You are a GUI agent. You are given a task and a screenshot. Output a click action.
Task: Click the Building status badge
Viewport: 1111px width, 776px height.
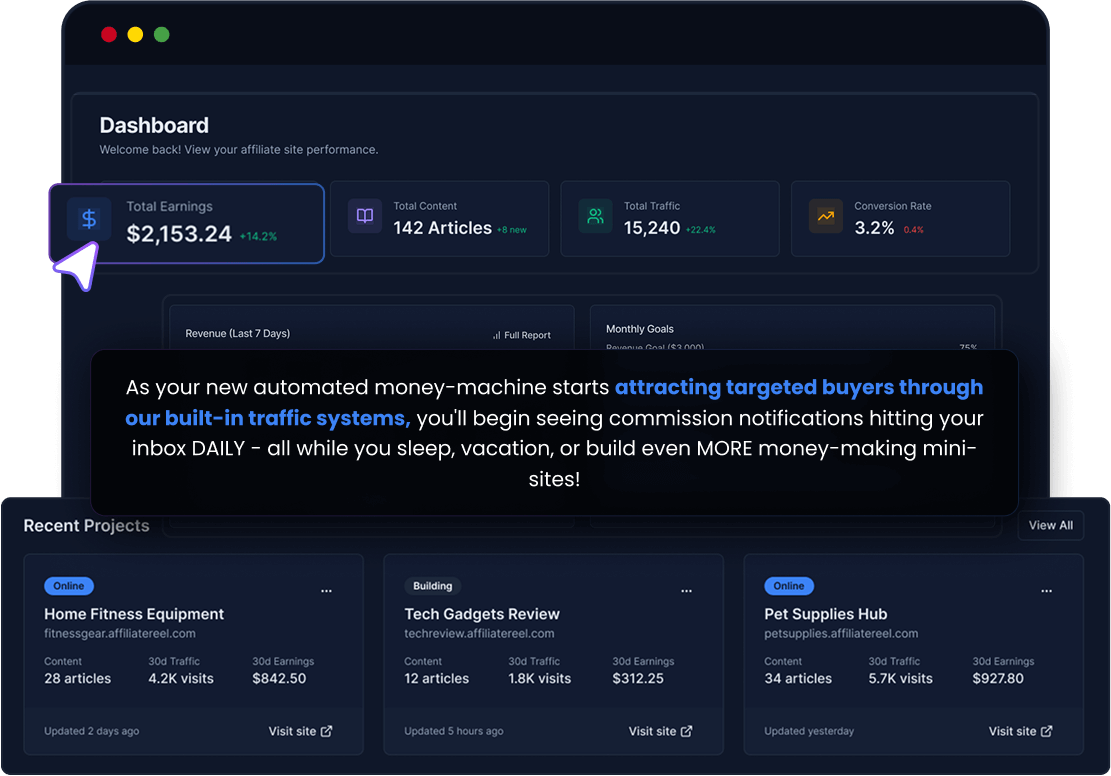pos(432,586)
